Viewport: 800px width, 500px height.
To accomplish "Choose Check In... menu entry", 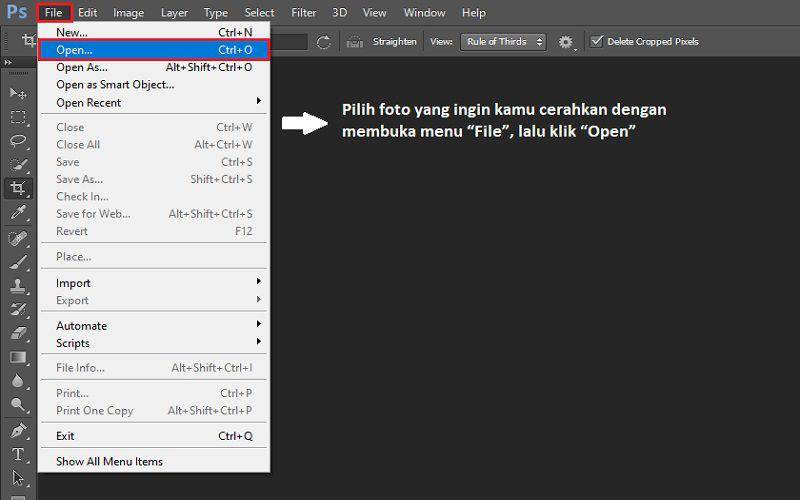I will tap(153, 196).
